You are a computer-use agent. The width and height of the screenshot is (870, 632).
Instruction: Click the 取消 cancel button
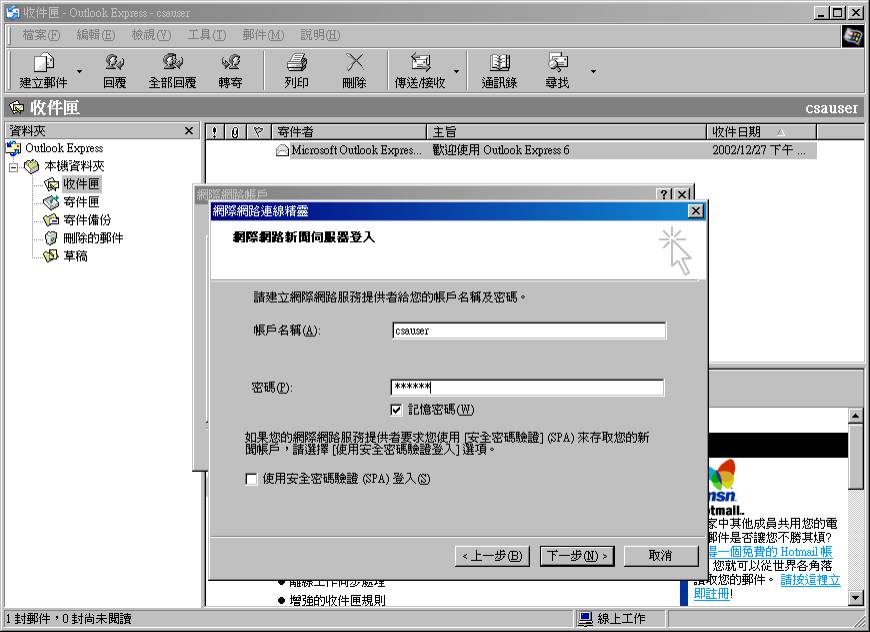[x=661, y=556]
